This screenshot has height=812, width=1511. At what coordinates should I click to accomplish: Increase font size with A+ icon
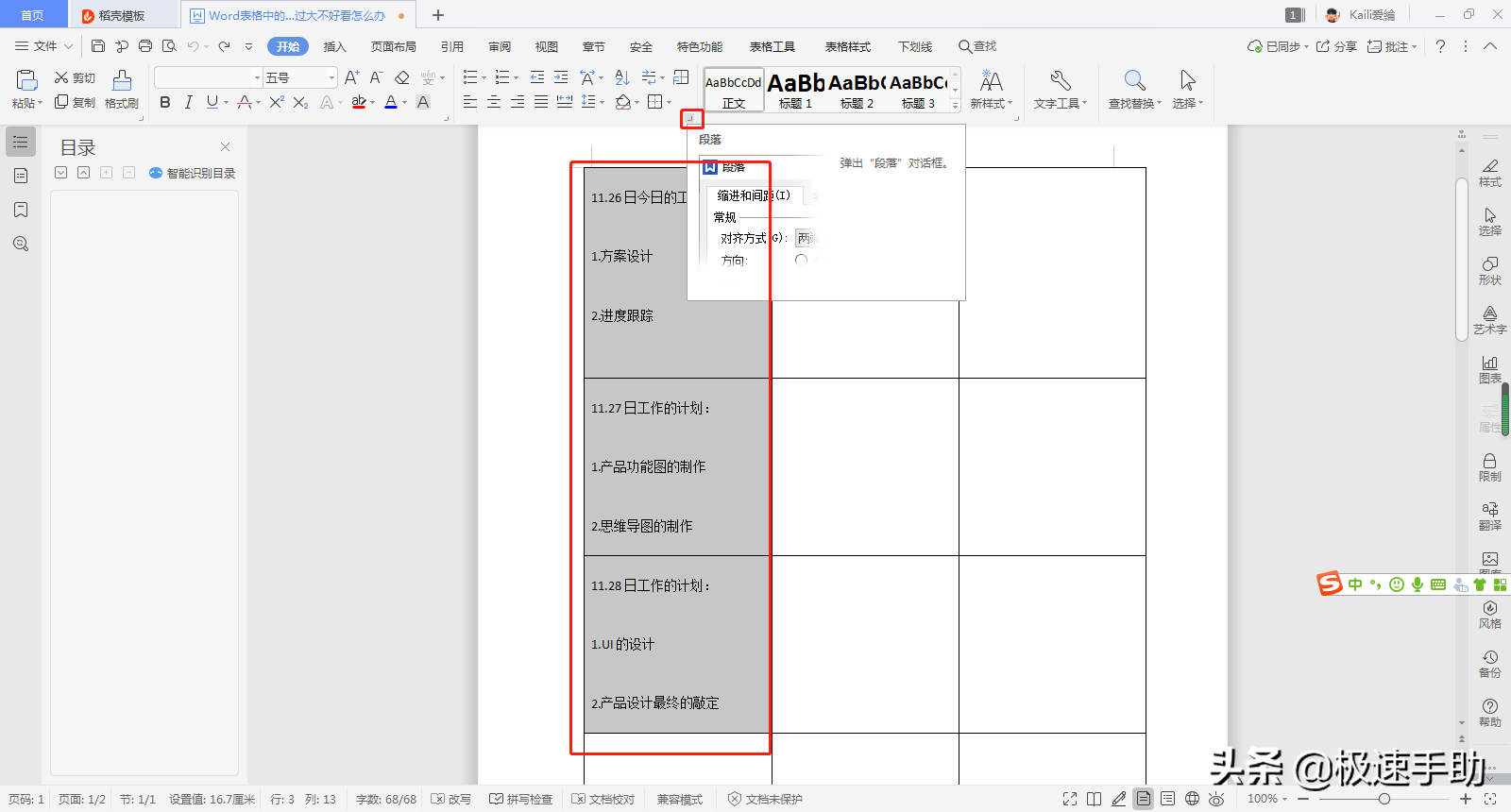(351, 77)
